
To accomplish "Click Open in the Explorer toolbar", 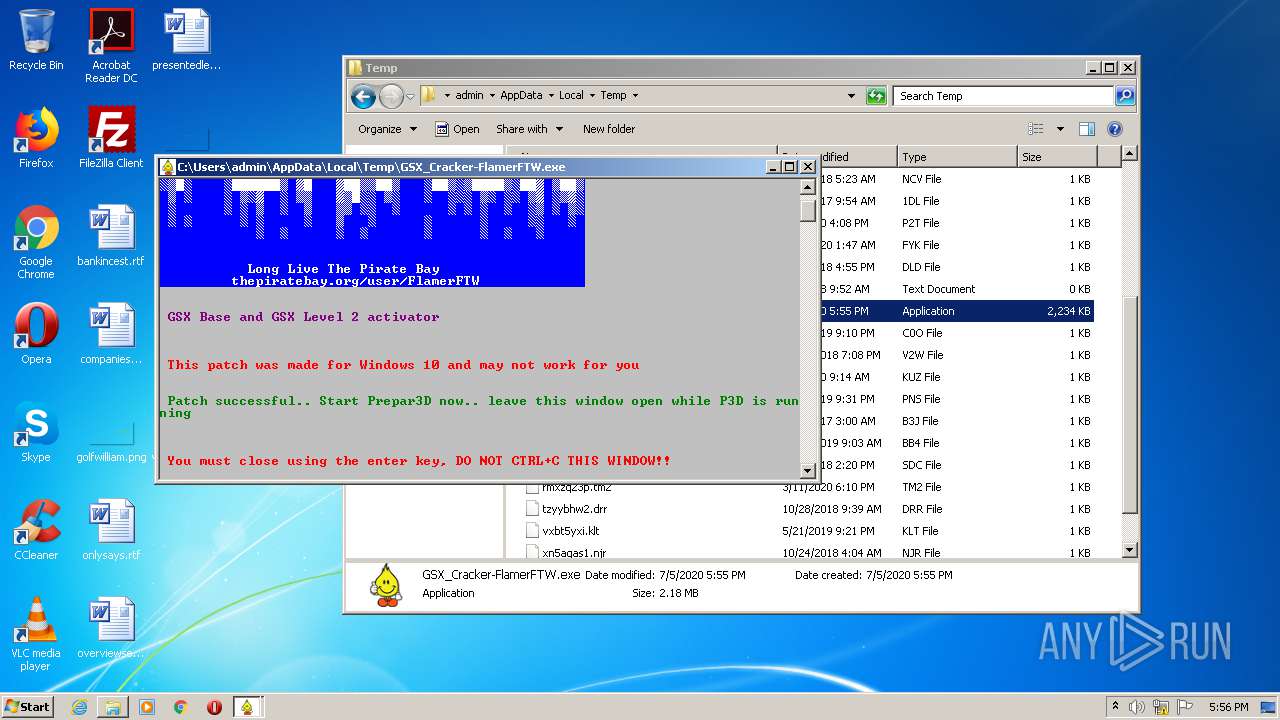I will pos(457,129).
